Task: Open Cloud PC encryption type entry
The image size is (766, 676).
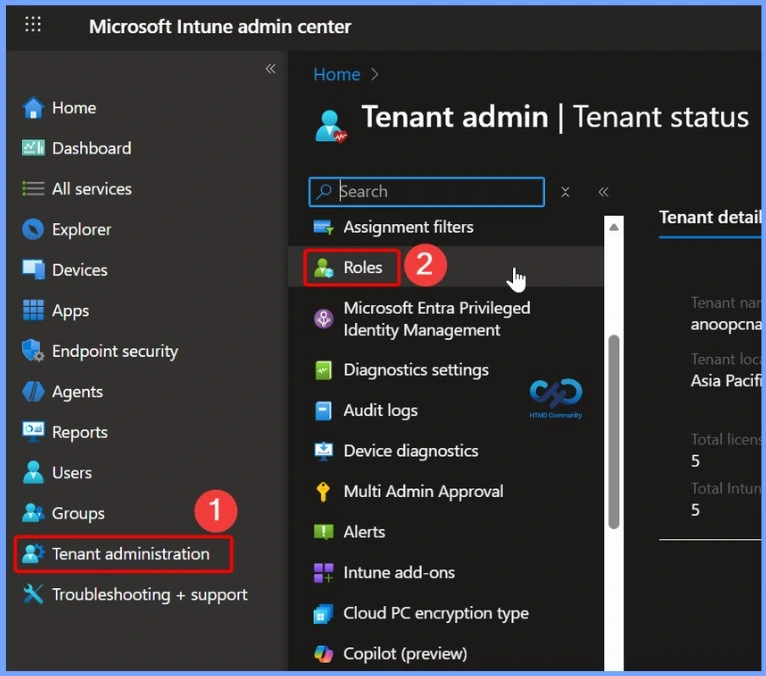Action: [x=436, y=613]
